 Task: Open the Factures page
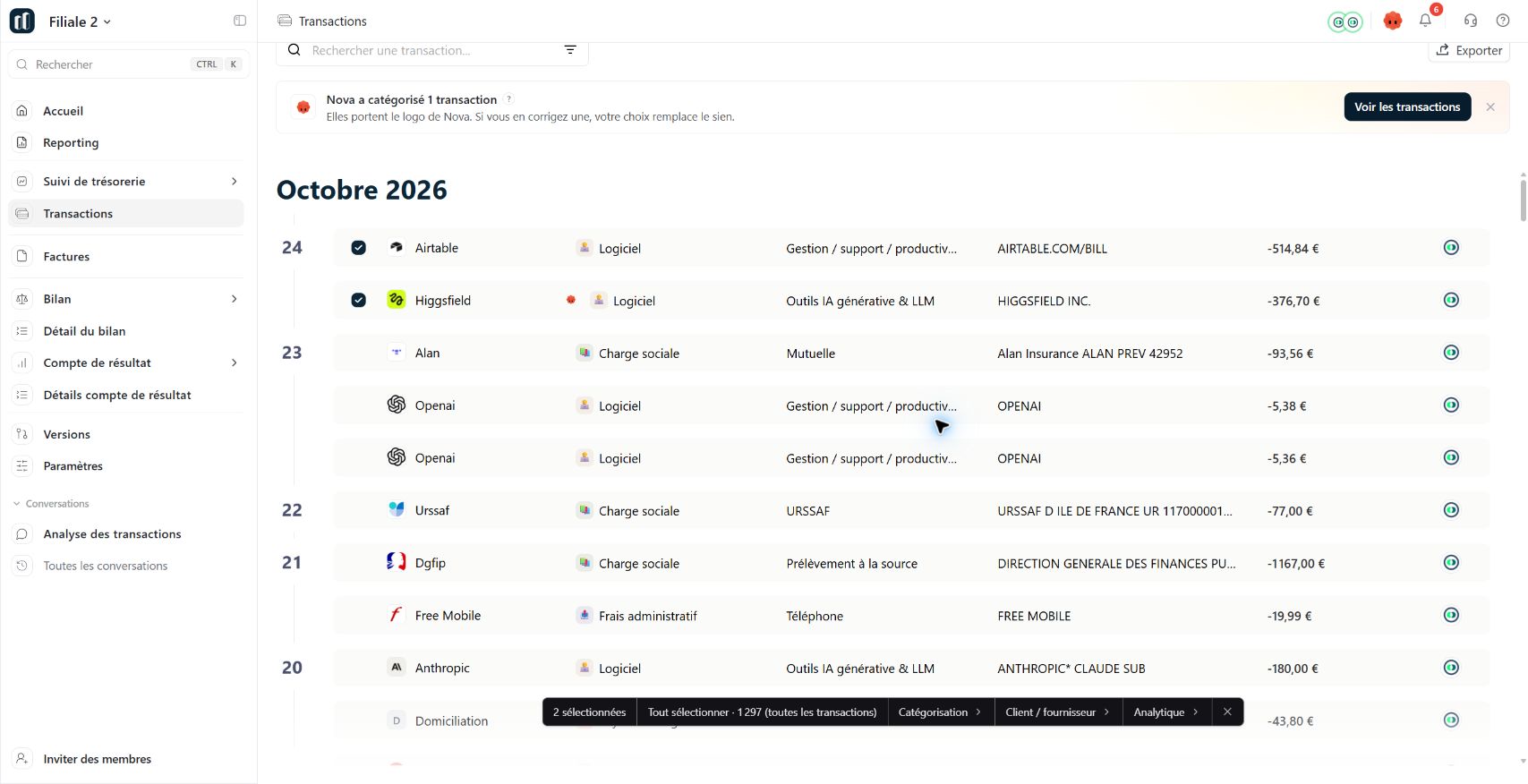coord(126,256)
